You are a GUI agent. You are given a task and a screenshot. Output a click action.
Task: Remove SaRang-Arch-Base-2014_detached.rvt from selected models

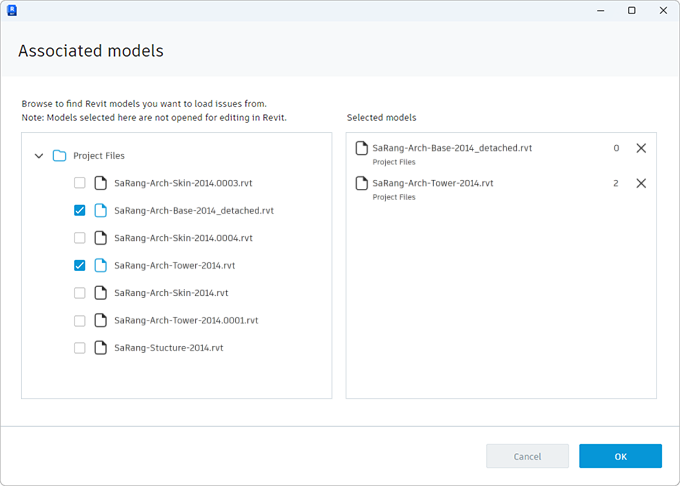tap(641, 148)
